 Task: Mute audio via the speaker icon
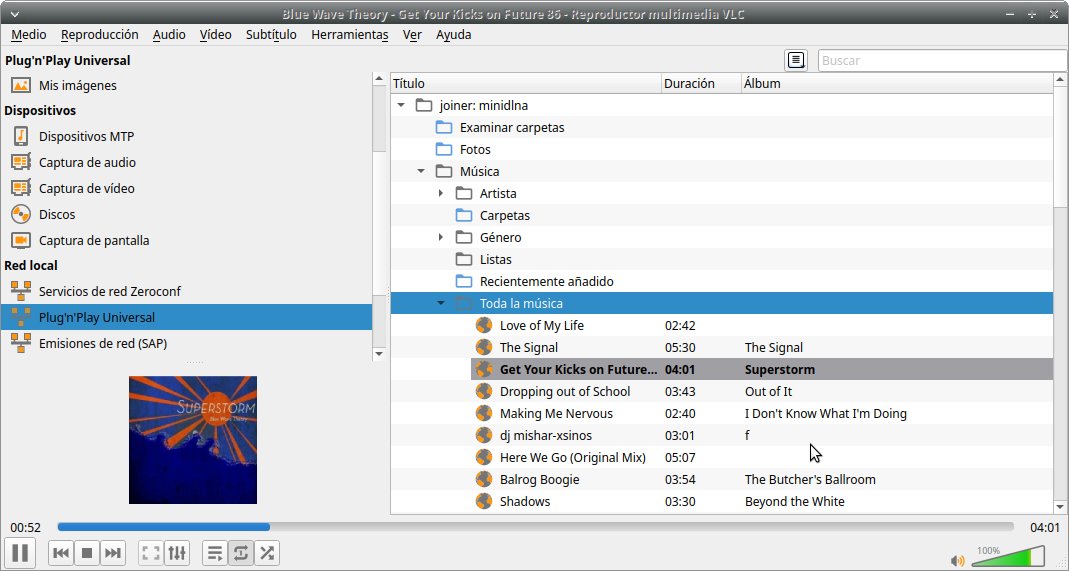pos(958,561)
